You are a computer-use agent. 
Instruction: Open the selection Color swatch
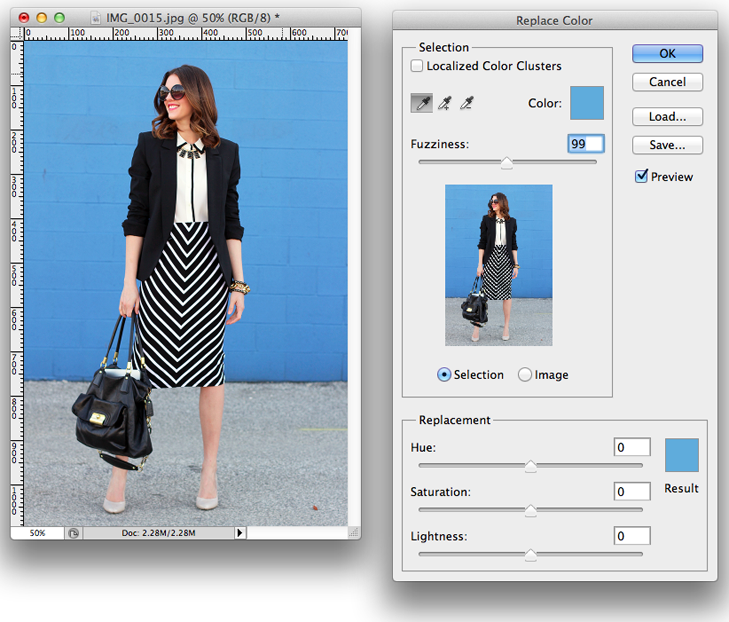coord(587,103)
